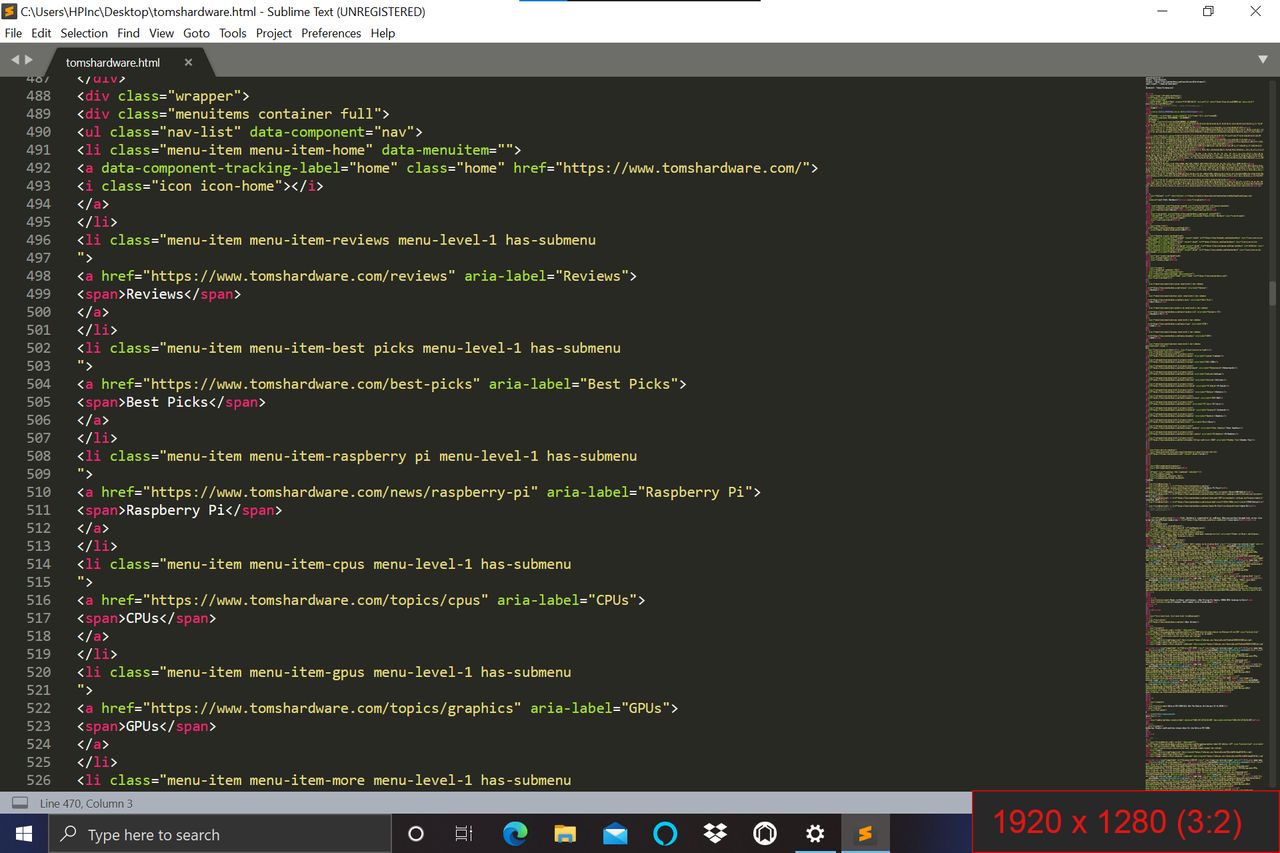Open the Mail app in taskbar
The image size is (1280, 853).
tap(615, 834)
